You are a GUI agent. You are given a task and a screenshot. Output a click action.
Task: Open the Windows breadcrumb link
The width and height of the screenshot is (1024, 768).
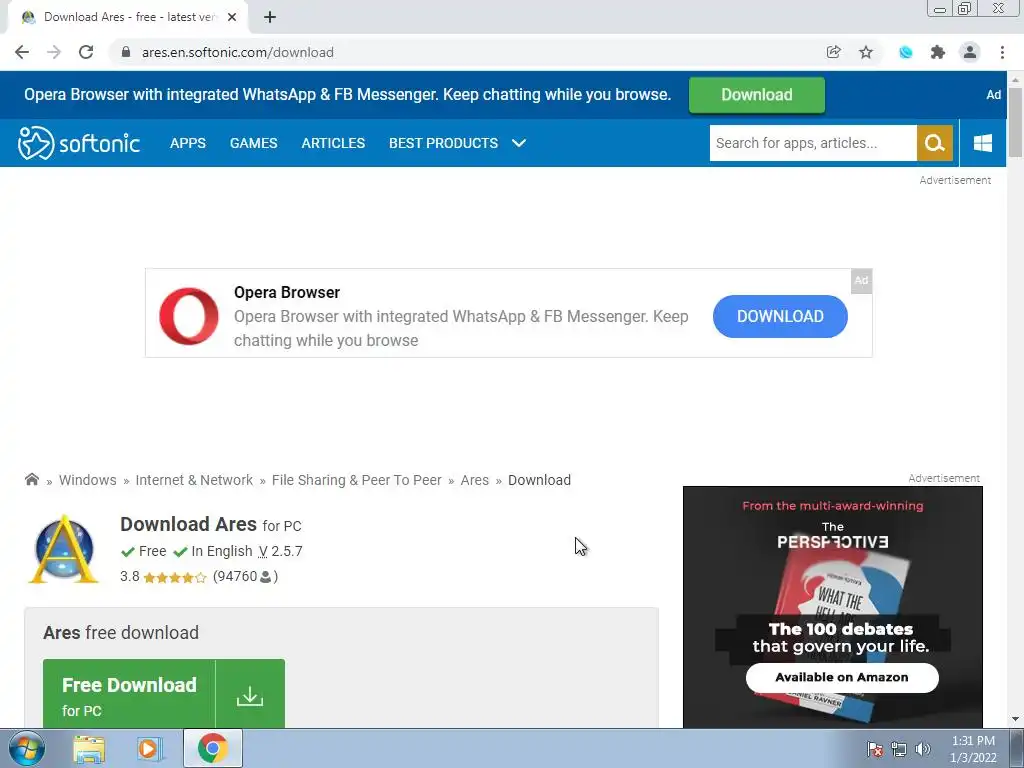[88, 480]
